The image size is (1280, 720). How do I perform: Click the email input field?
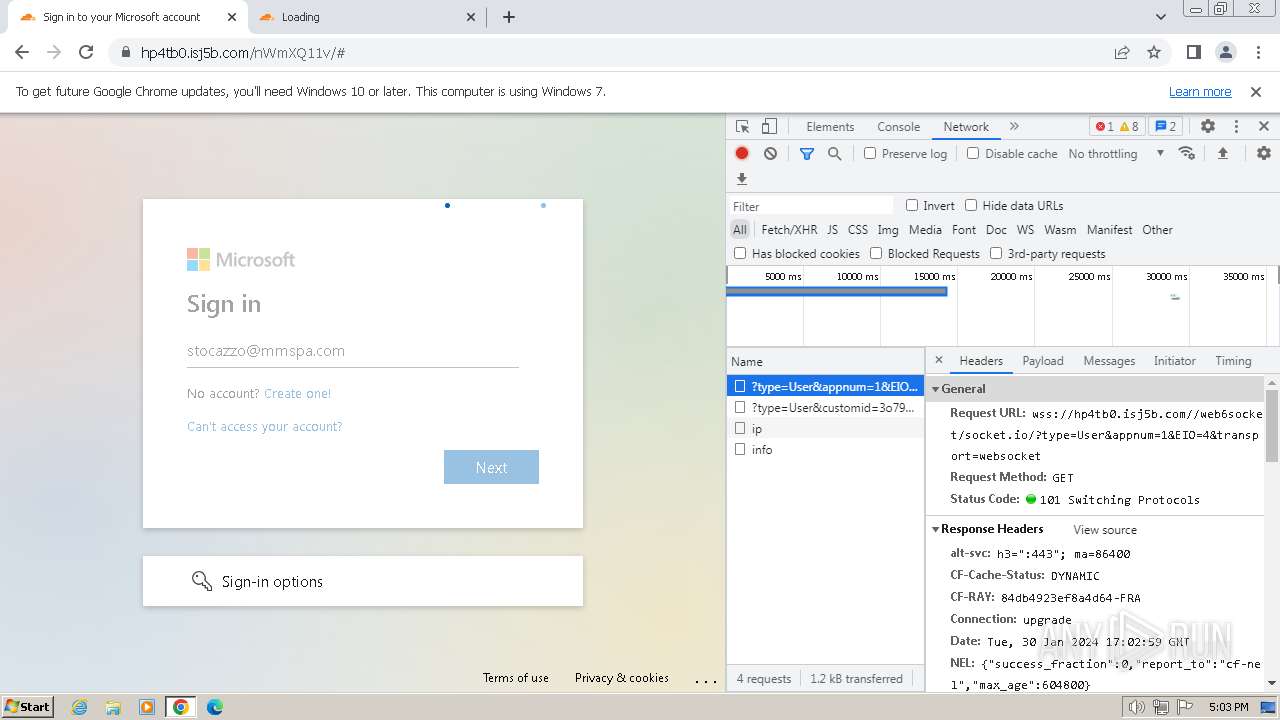click(353, 351)
